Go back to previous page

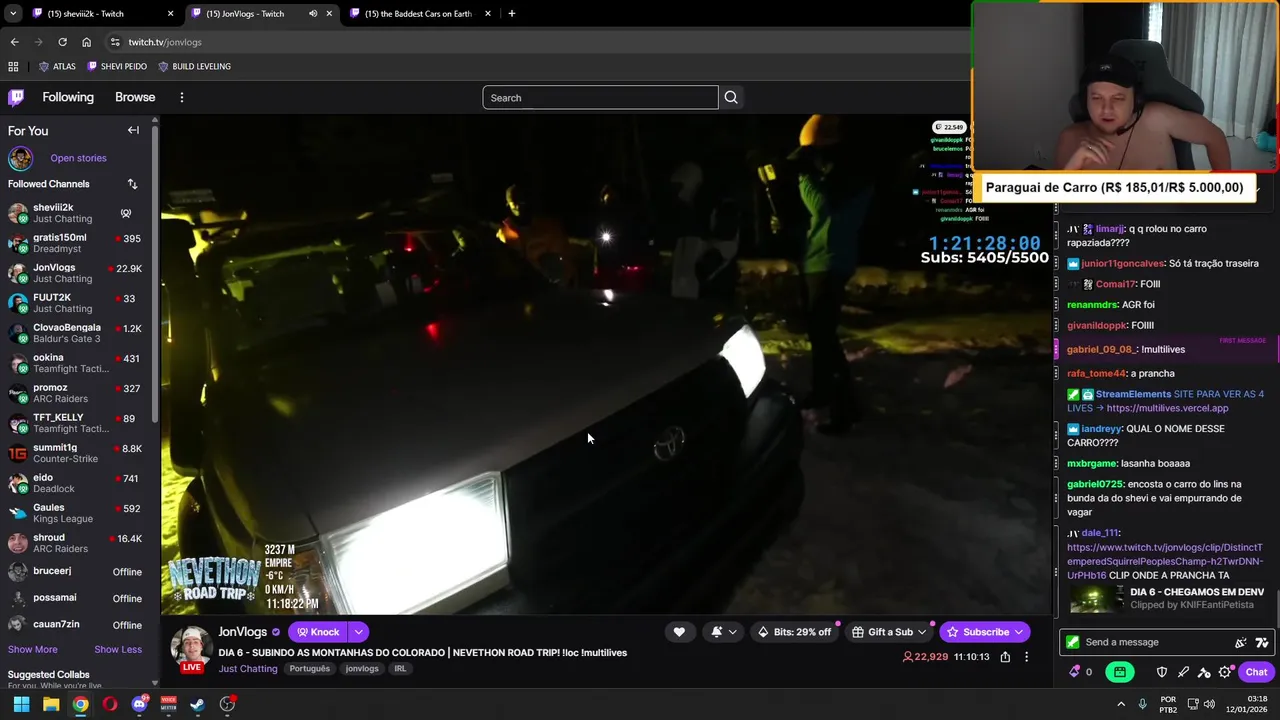pos(14,42)
